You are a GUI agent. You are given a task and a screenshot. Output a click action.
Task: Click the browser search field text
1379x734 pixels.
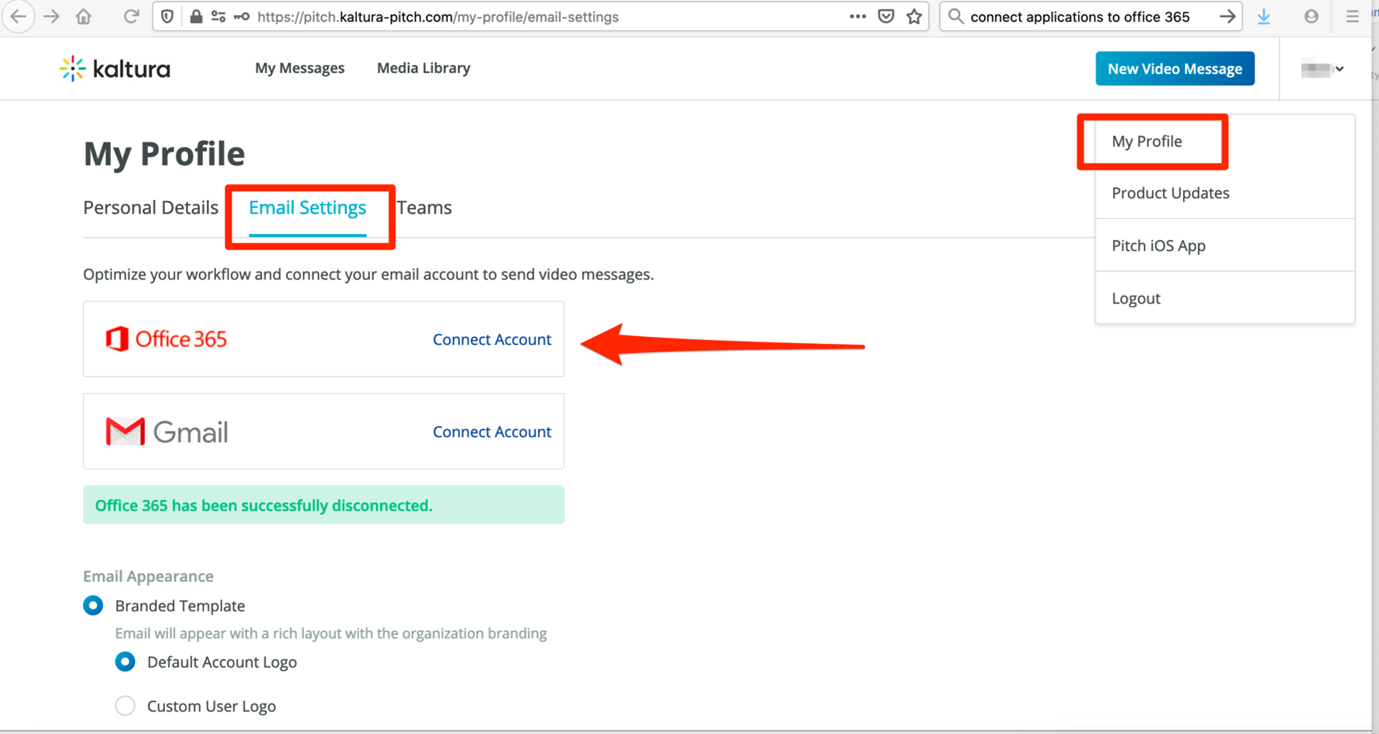pyautogui.click(x=1080, y=17)
